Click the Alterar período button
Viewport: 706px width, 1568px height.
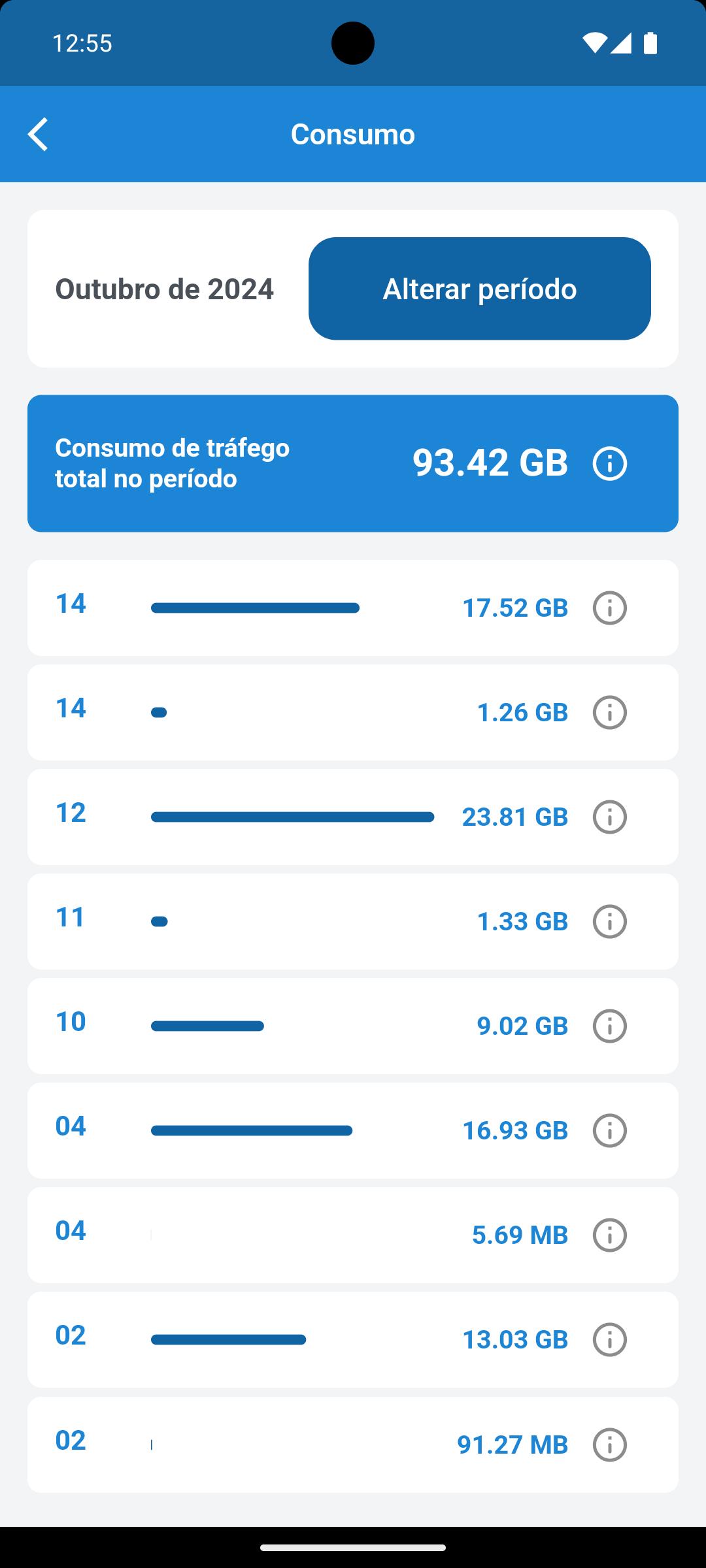tap(480, 289)
